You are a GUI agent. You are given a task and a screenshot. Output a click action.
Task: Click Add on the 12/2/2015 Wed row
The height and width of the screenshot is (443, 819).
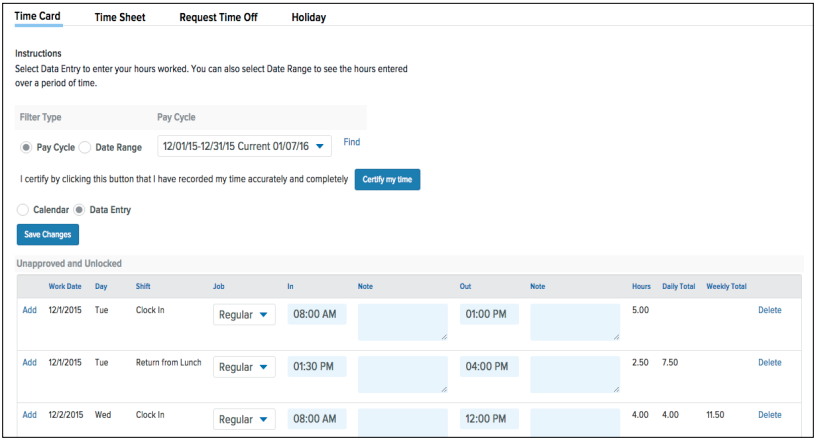(x=29, y=415)
